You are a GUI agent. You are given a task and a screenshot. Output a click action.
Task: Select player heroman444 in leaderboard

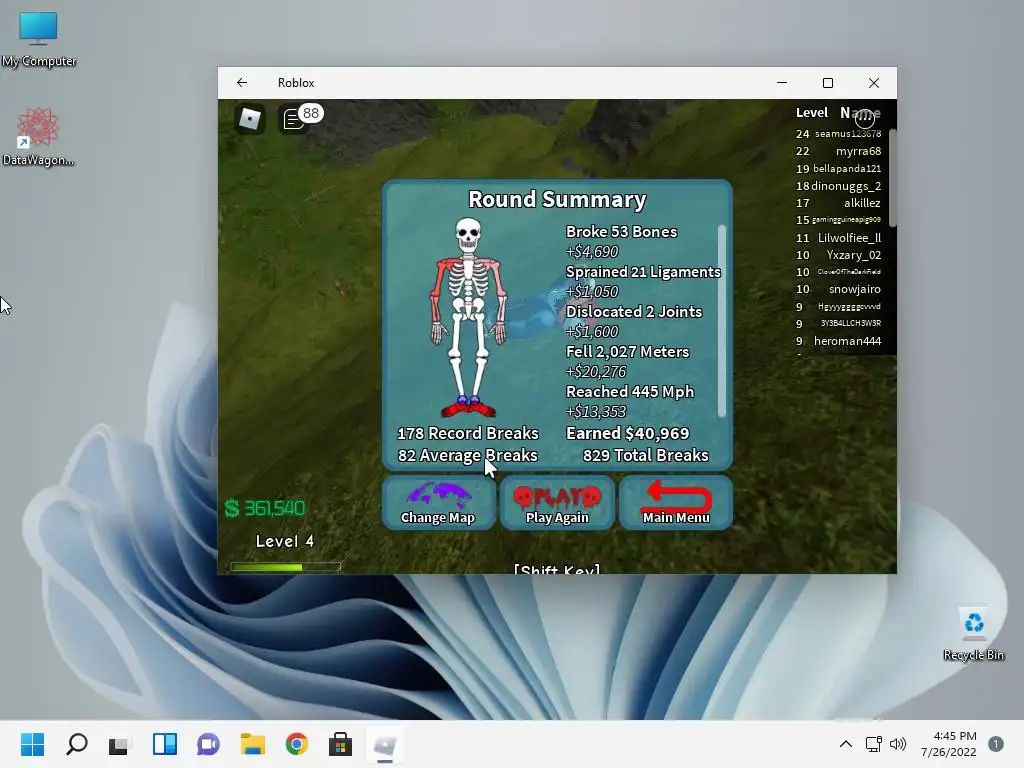pos(839,341)
